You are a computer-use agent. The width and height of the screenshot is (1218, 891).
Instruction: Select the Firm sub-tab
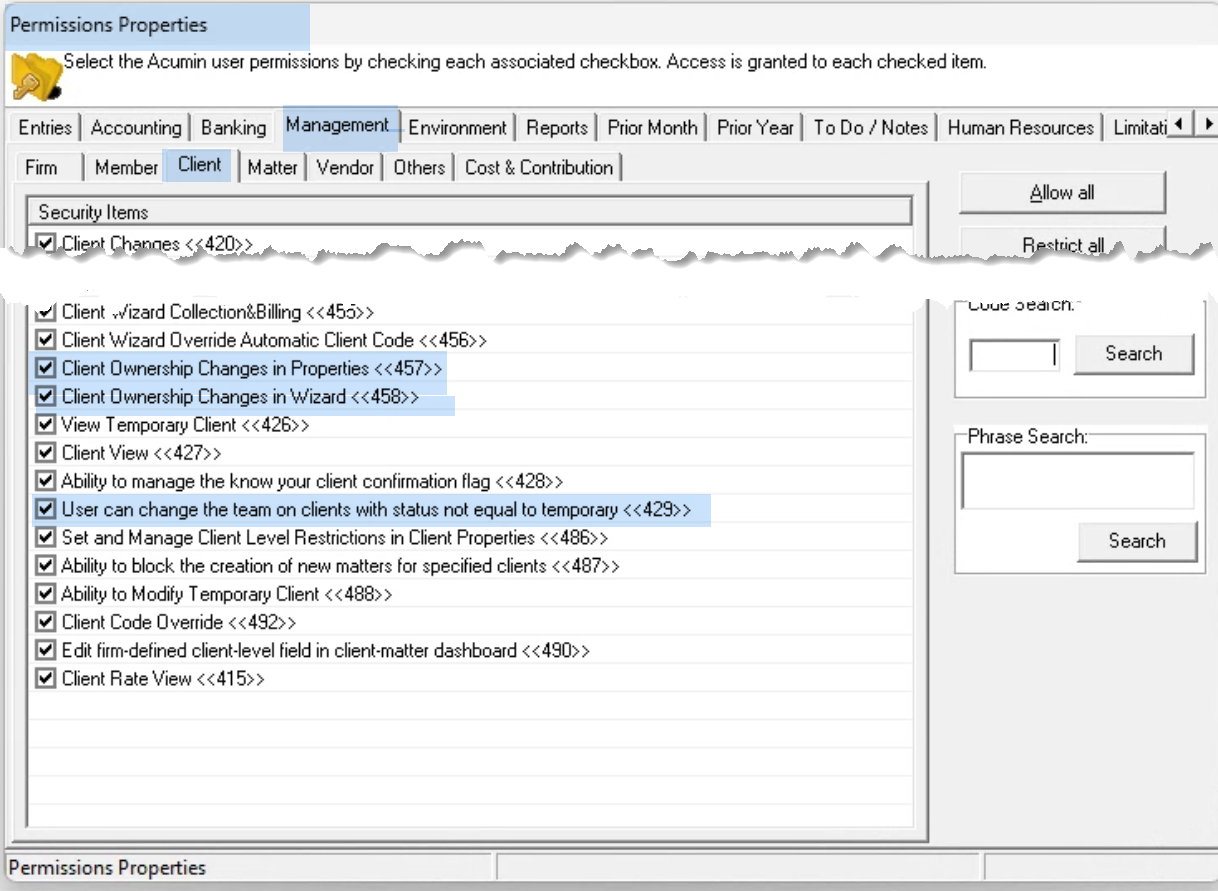(42, 167)
